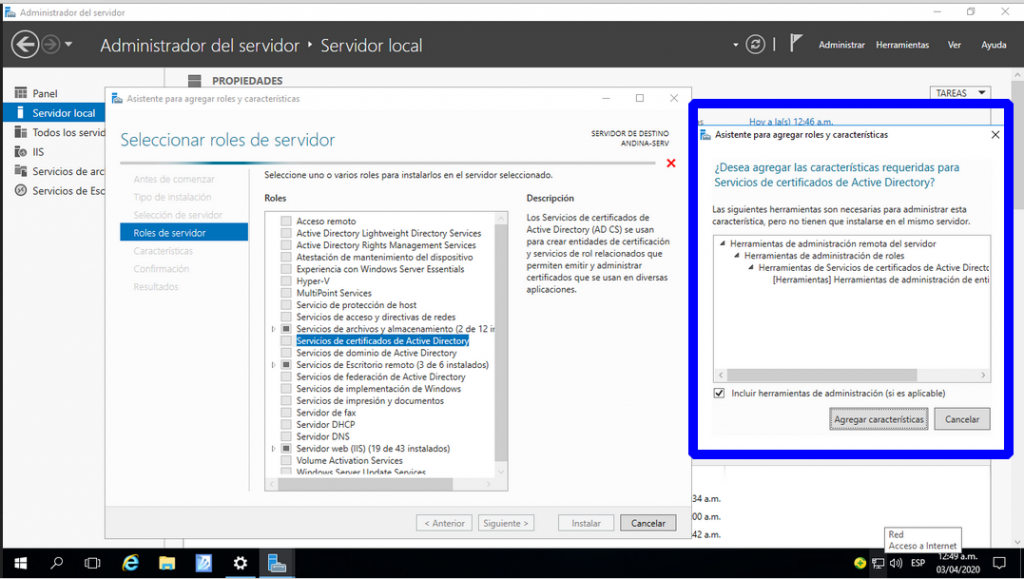
Task: Click the features tree horizontal scrollbar
Action: [x=822, y=375]
